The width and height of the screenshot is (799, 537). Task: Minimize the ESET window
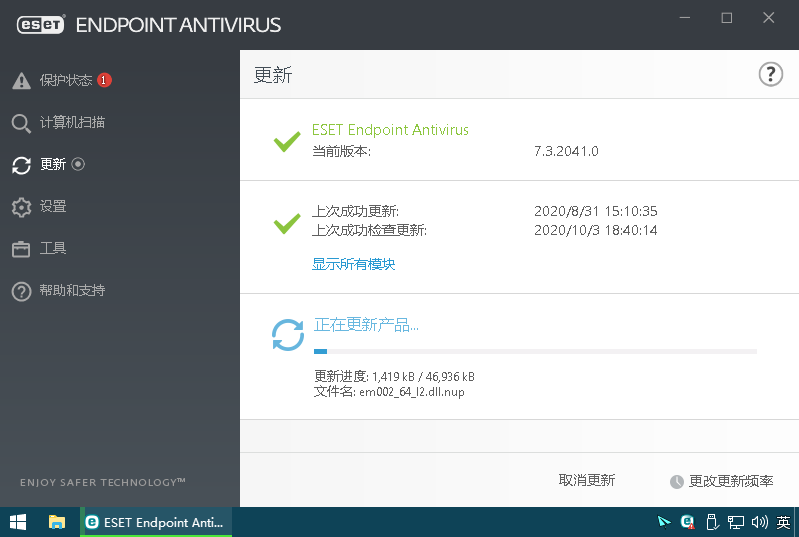[x=685, y=18]
